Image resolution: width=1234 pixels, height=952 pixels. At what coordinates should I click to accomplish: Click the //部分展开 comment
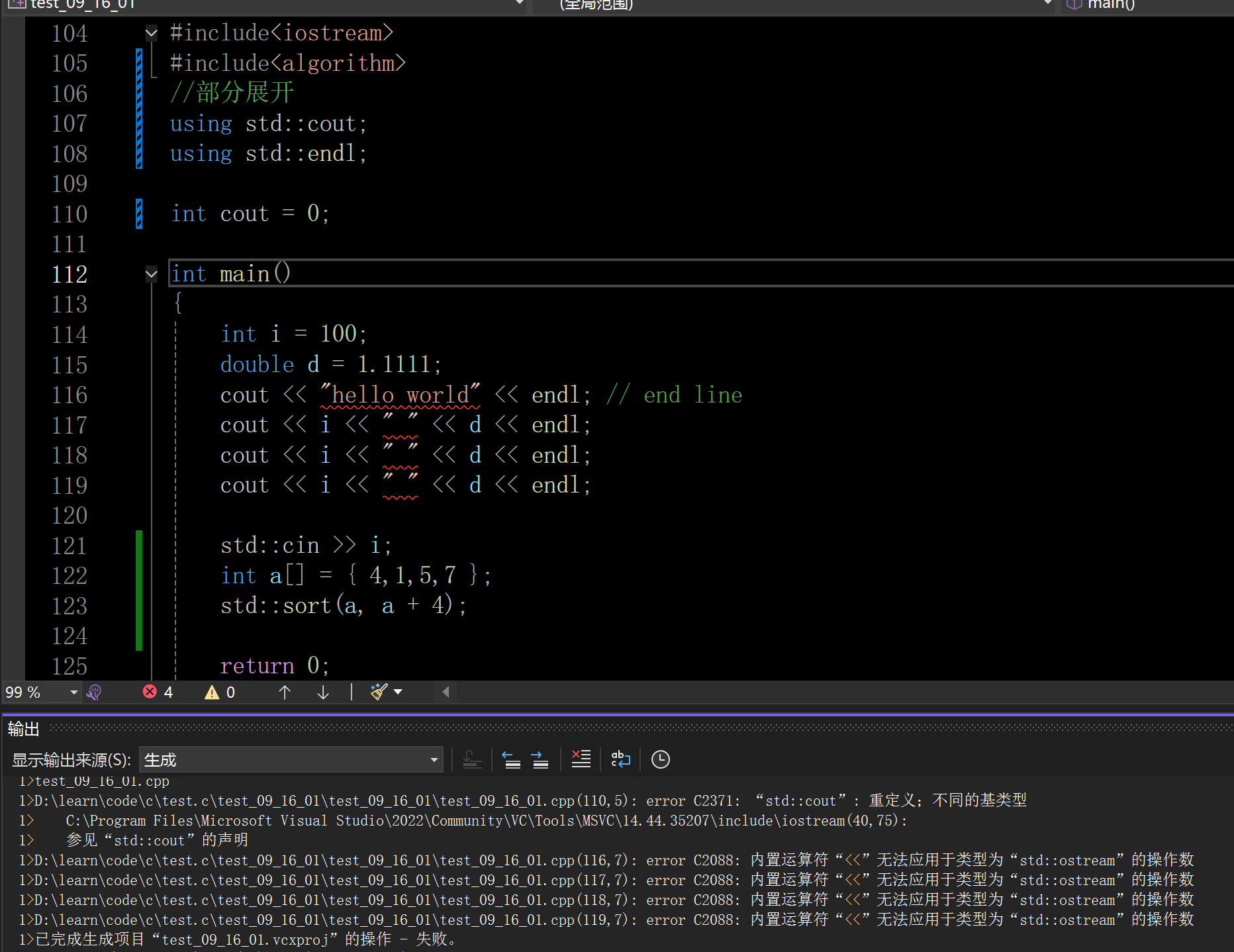232,93
